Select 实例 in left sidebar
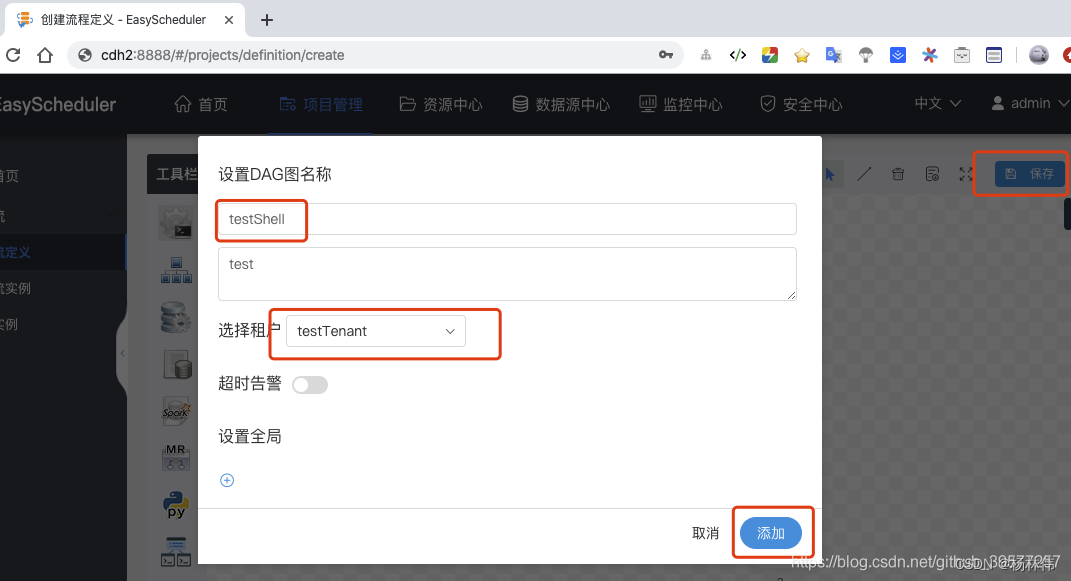Viewport: 1071px width, 581px height. click(8, 324)
